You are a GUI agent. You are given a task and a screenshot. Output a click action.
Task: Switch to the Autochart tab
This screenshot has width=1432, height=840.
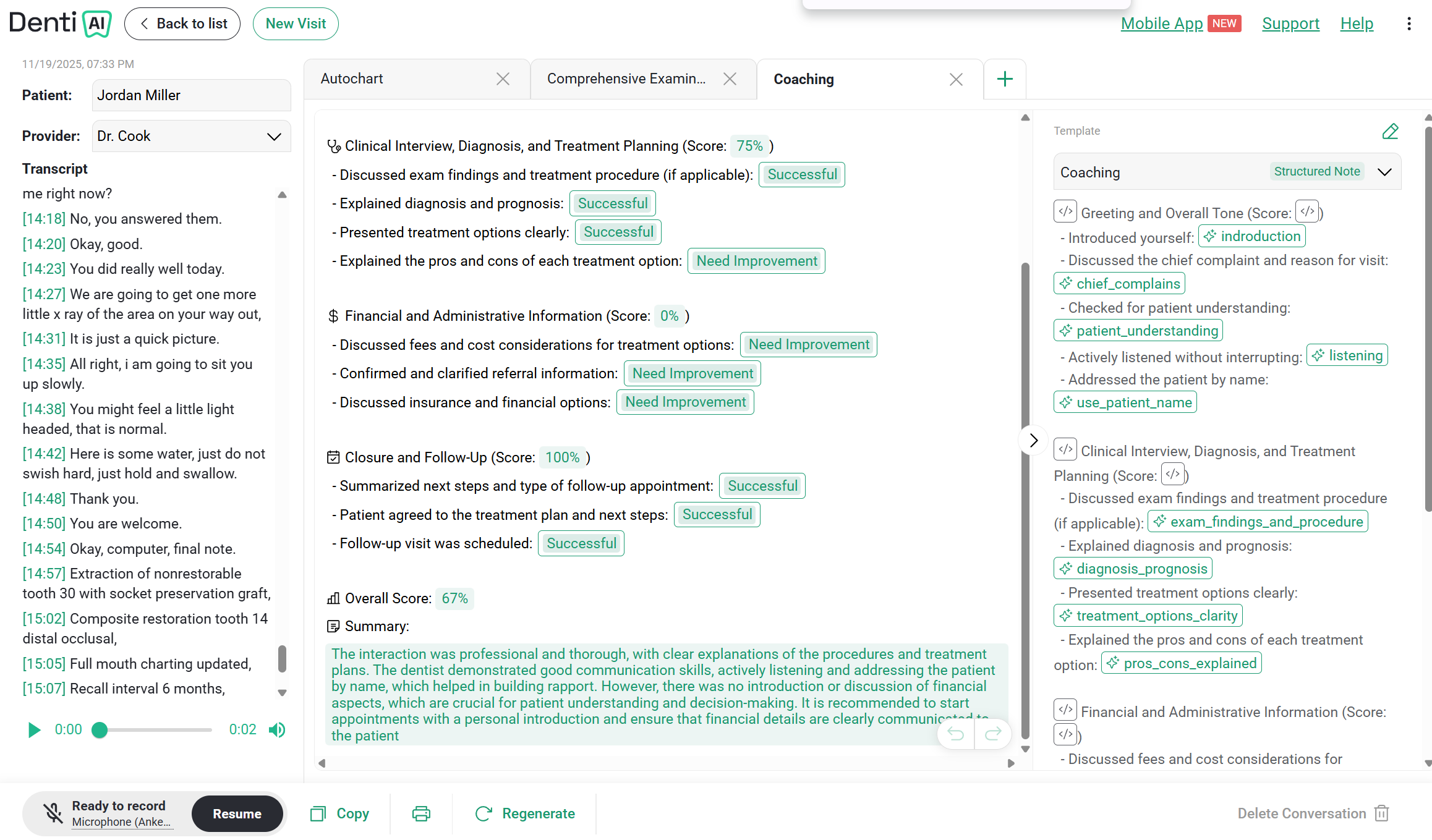pos(352,79)
